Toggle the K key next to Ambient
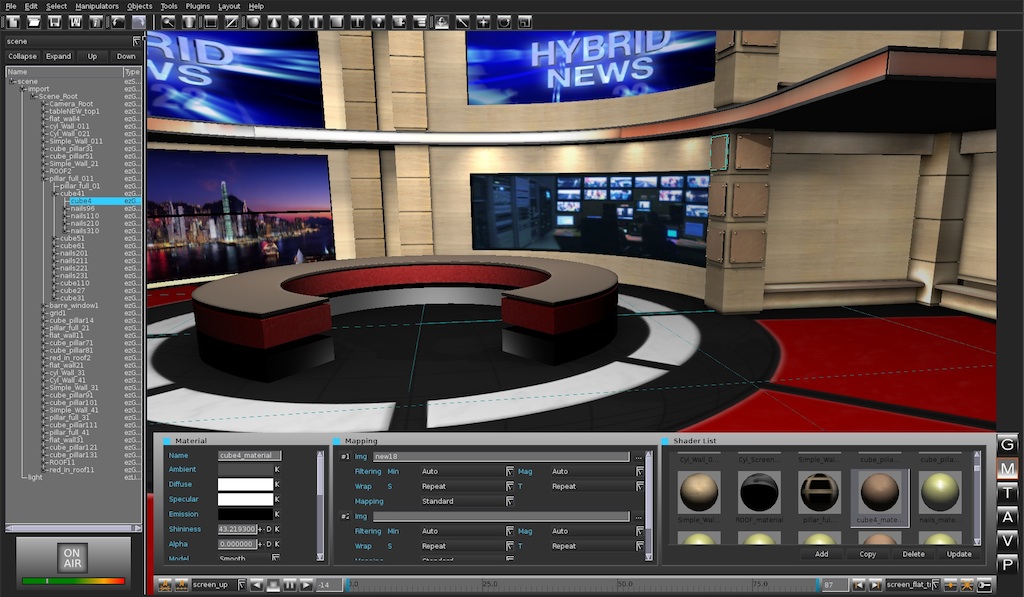The image size is (1024, 597). 277,469
